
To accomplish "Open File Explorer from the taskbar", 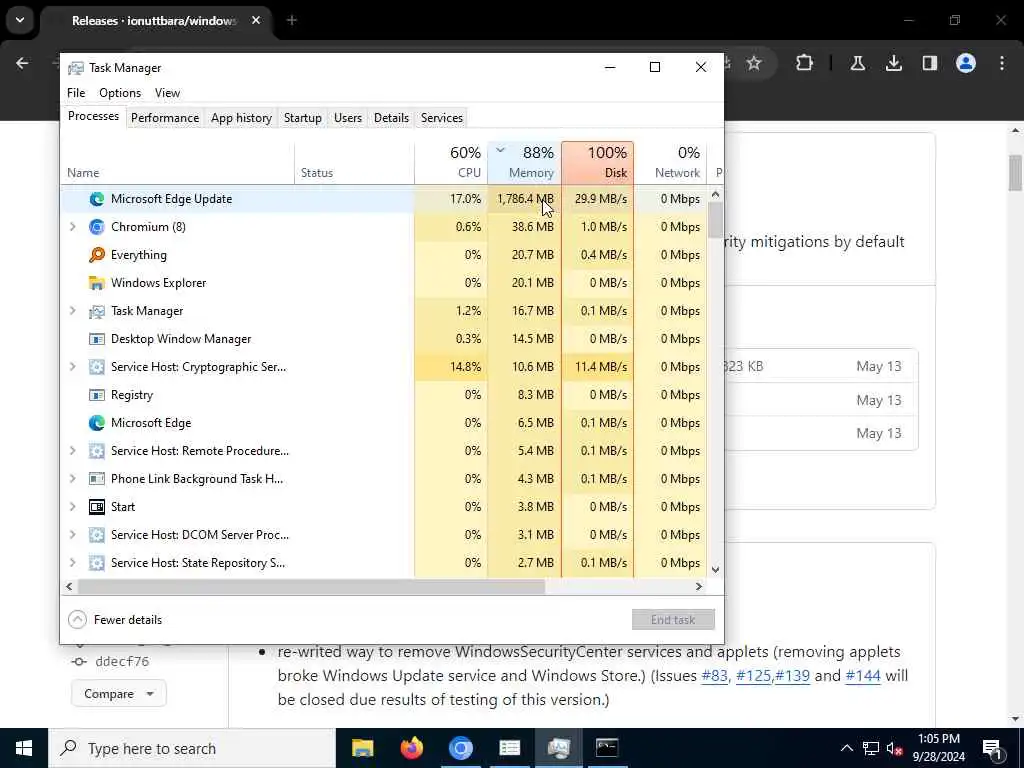I will pyautogui.click(x=362, y=748).
